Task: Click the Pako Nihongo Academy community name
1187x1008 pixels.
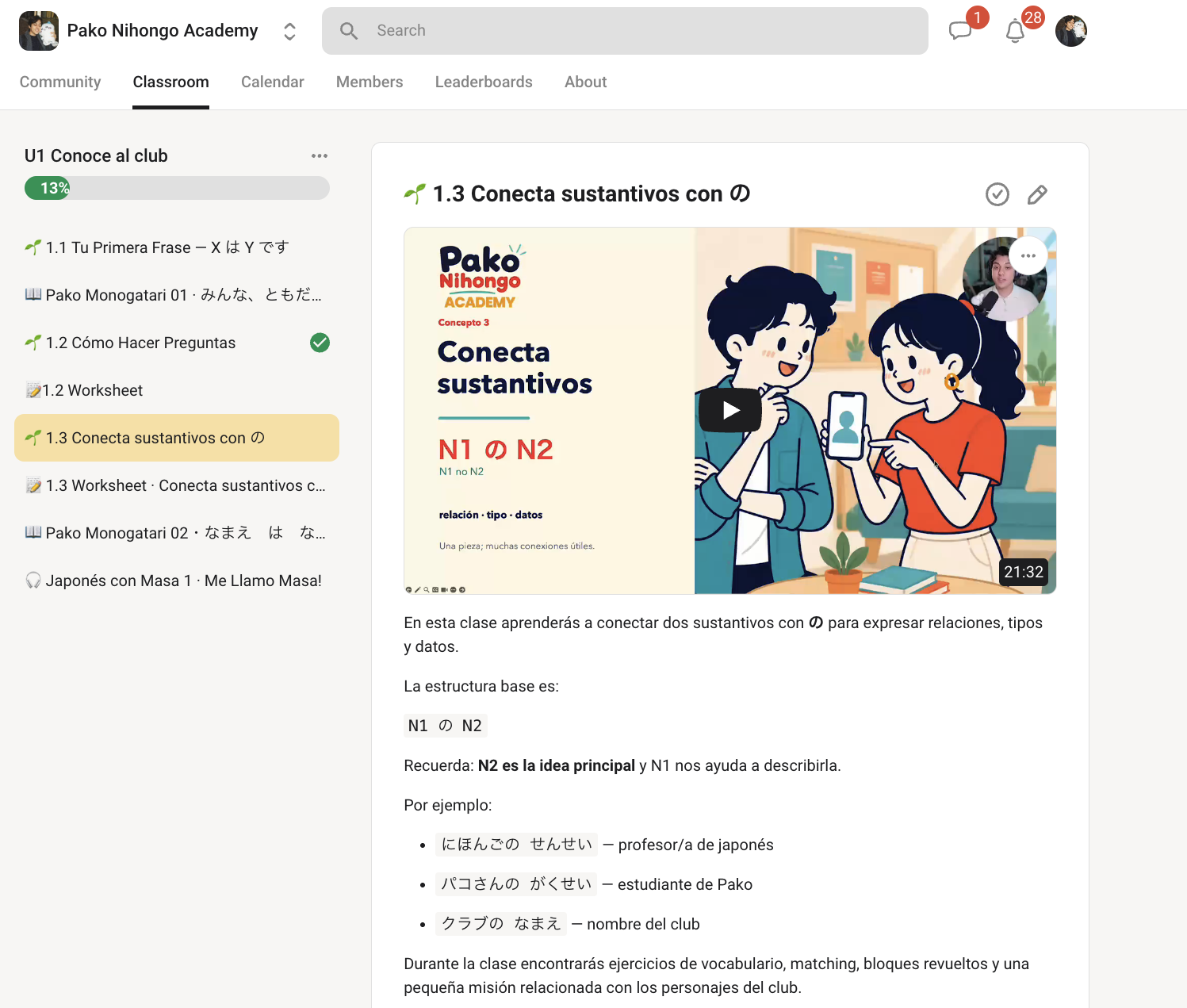Action: pos(163,31)
